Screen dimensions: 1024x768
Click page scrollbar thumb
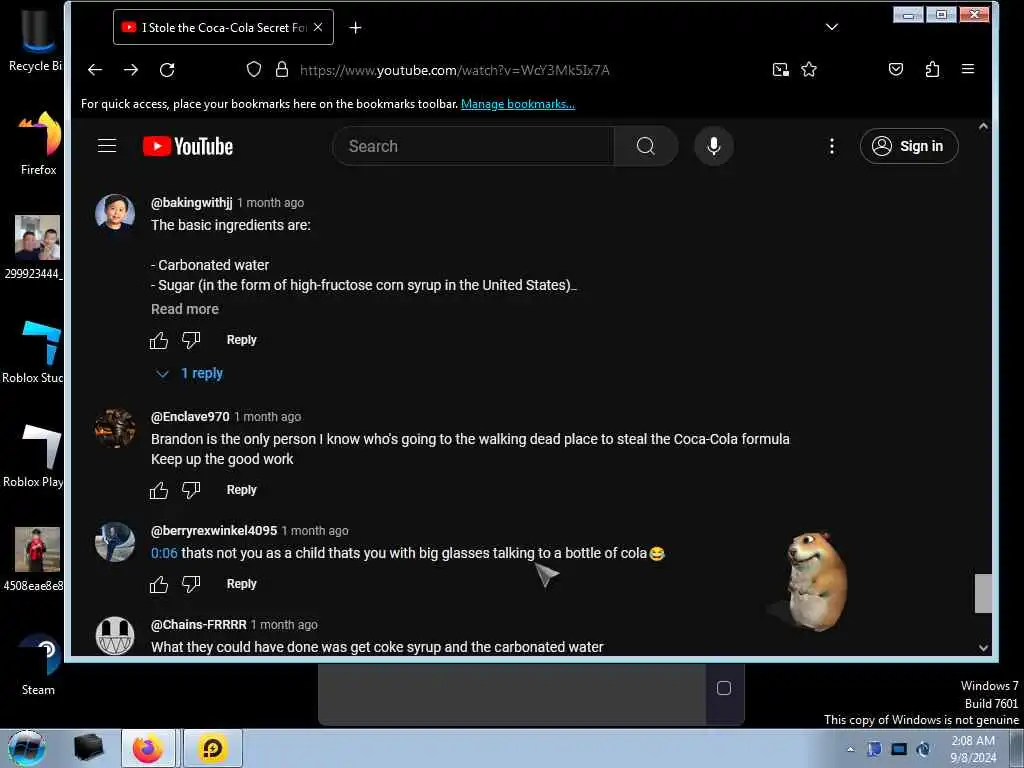point(984,593)
